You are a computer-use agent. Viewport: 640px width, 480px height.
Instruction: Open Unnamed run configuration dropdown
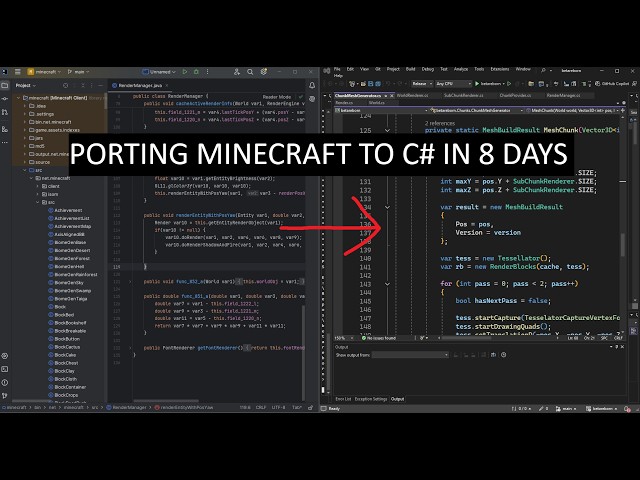(x=159, y=72)
